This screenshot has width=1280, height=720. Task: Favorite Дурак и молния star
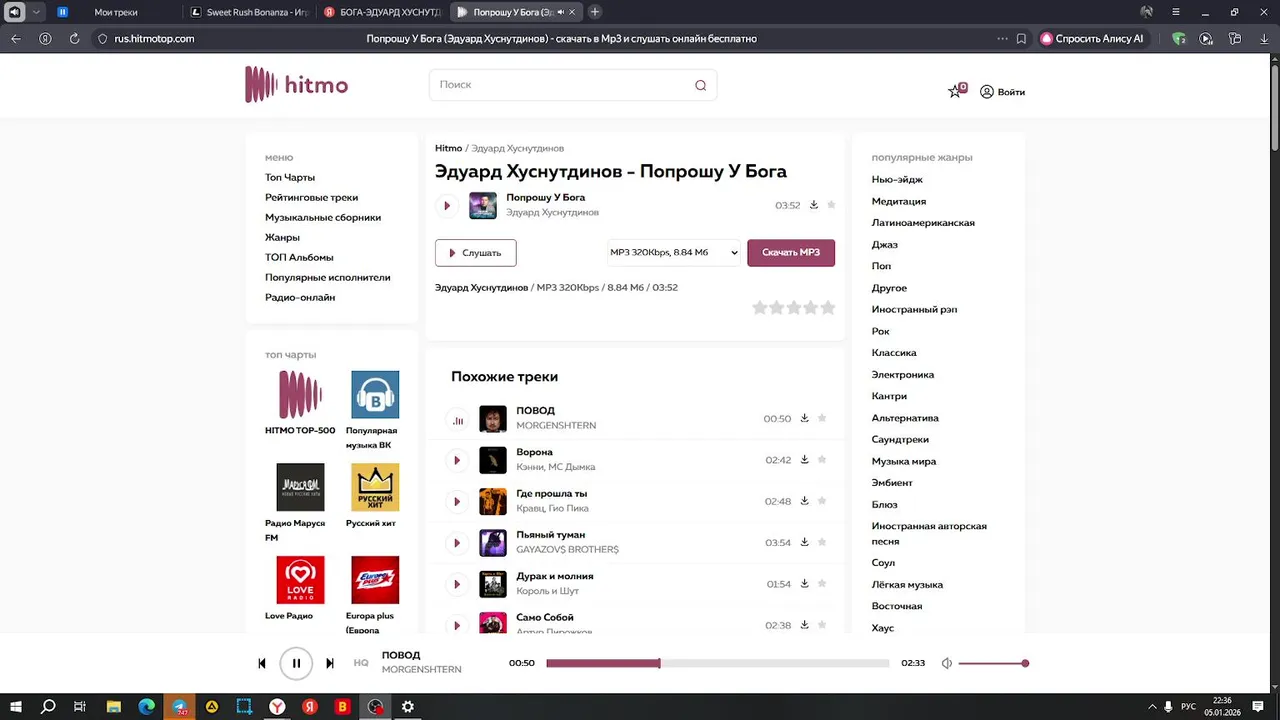pos(822,583)
